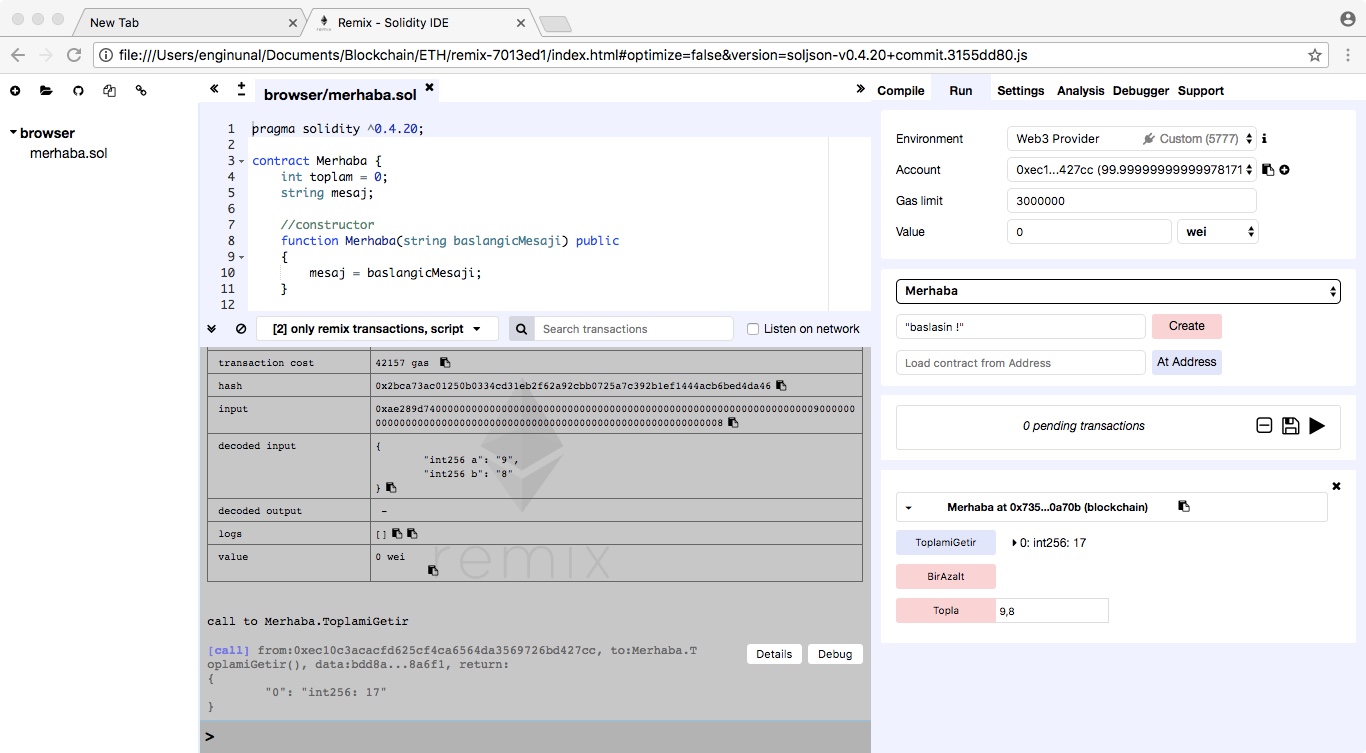Show environment info icon
The height and width of the screenshot is (753, 1366).
(x=1264, y=139)
